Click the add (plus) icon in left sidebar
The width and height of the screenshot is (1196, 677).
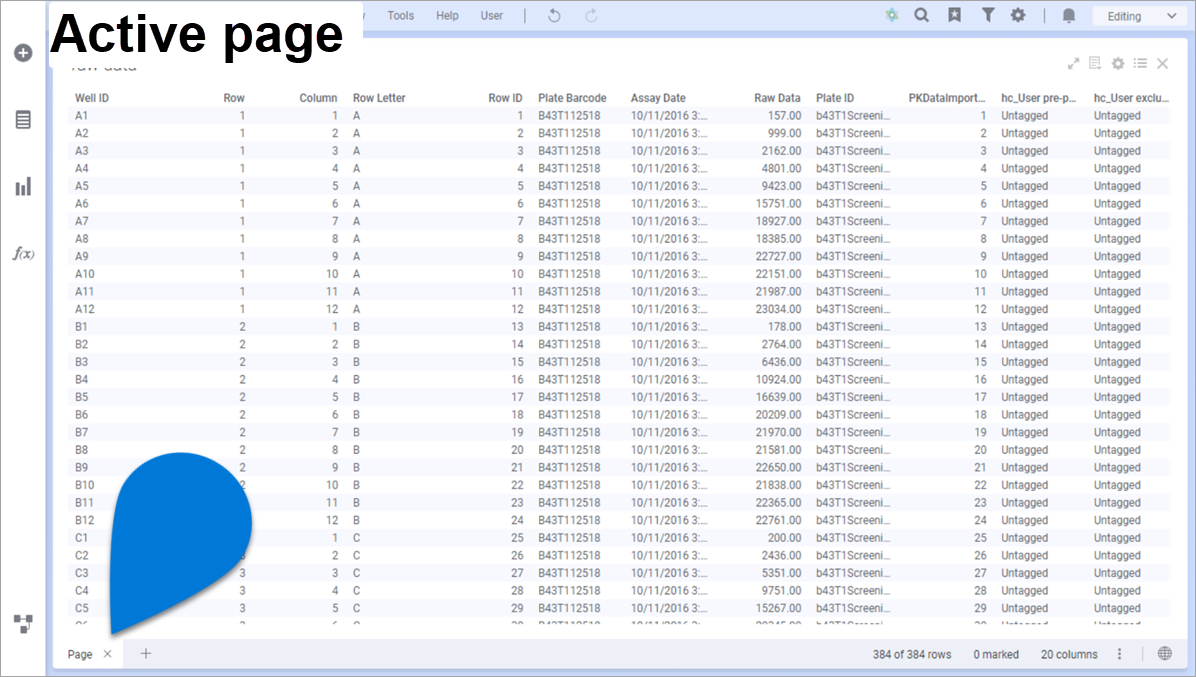click(x=23, y=53)
